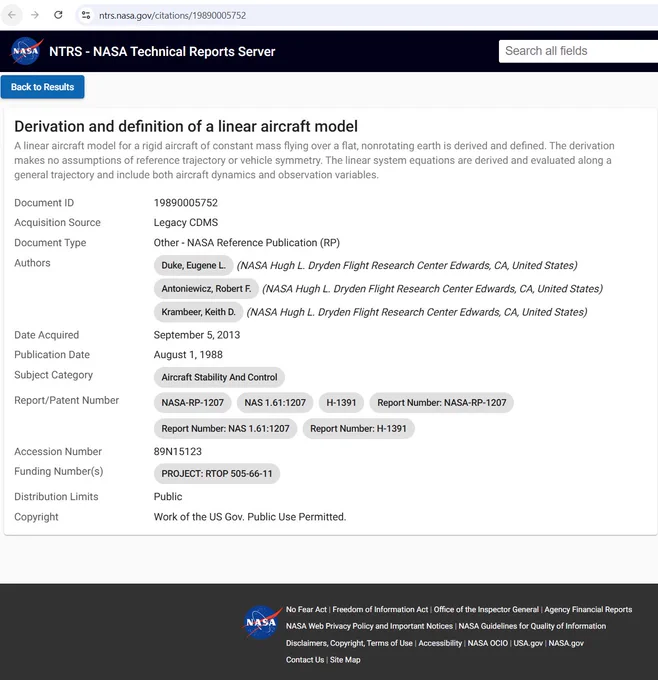Open Accessibility footer link

[440, 643]
